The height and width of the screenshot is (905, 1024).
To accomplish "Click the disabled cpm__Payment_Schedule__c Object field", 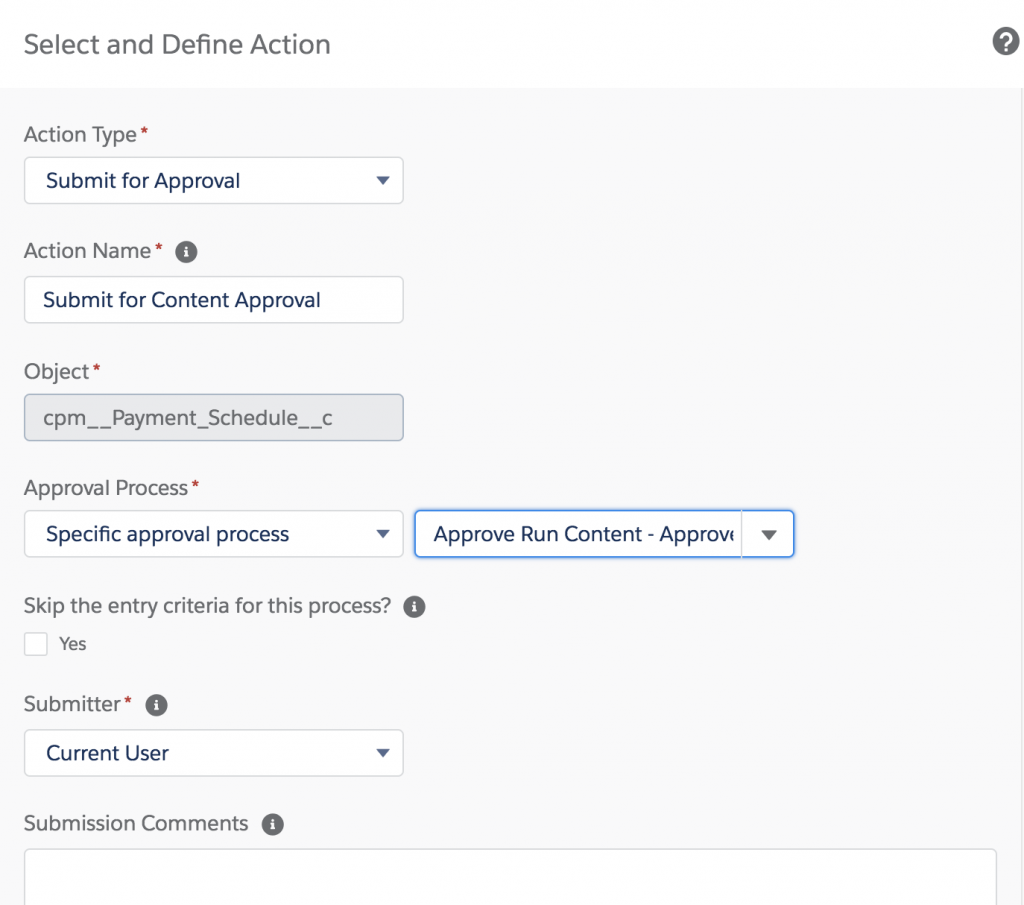I will point(213,417).
